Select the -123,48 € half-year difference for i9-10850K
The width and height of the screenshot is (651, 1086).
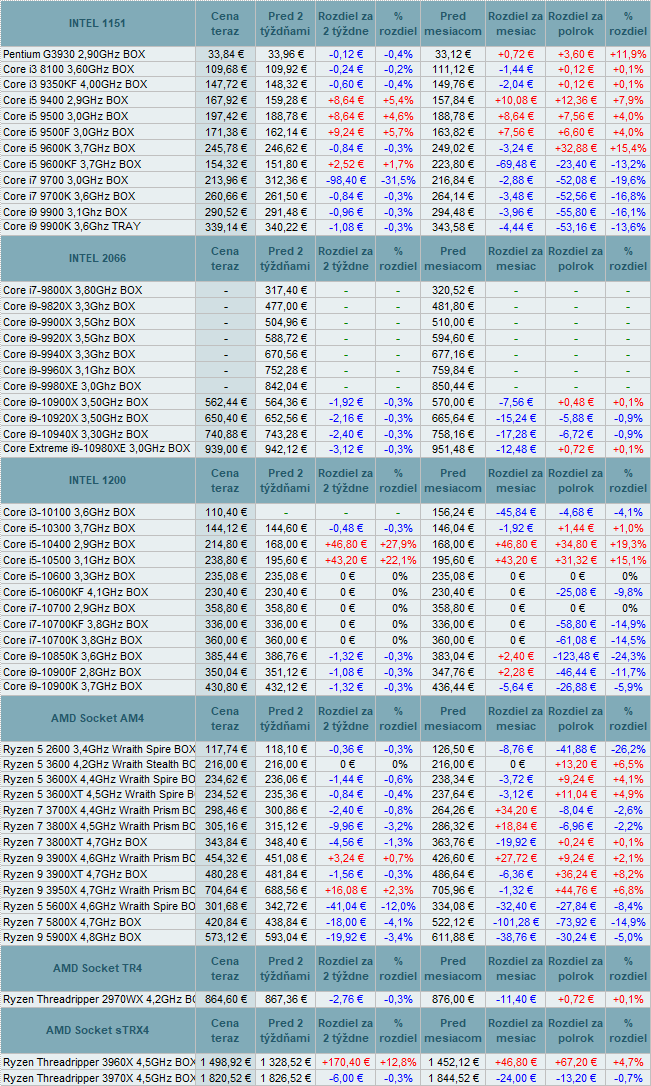click(576, 656)
